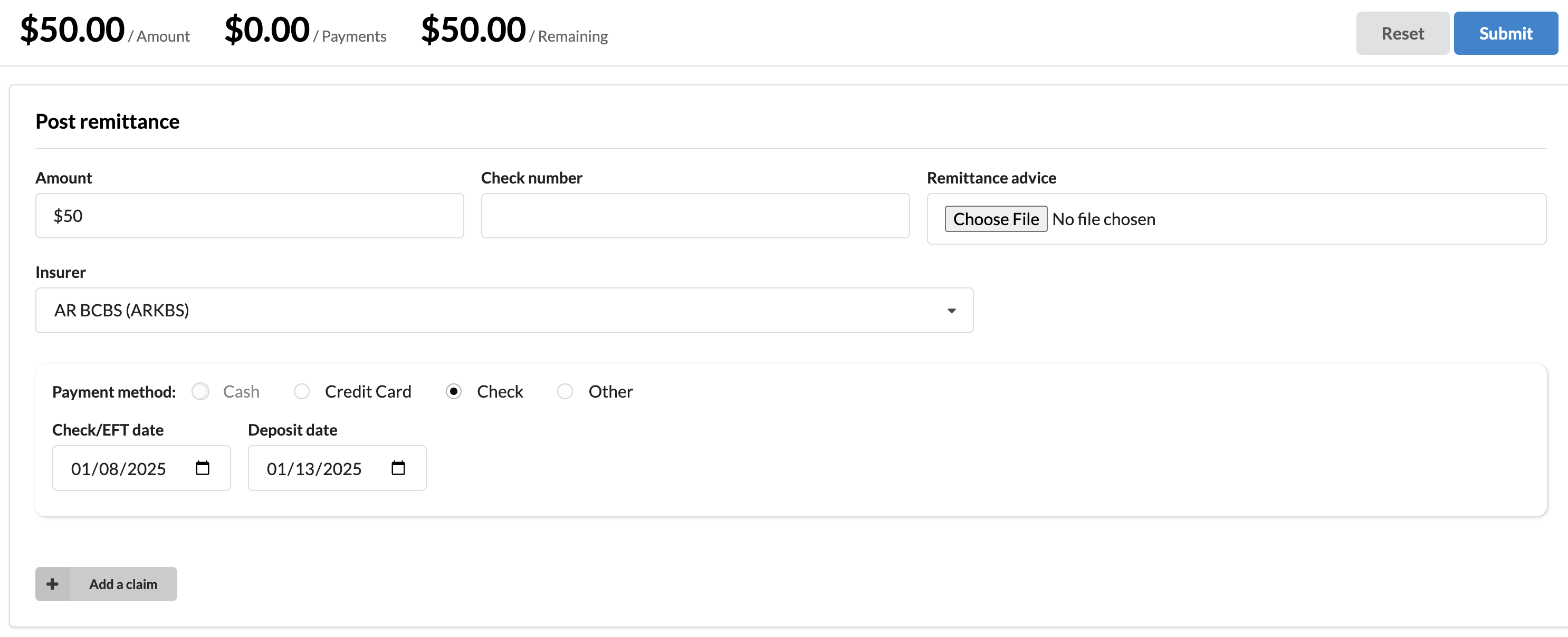This screenshot has width=1568, height=637.
Task: Click the plus icon beside Add a claim
Action: pos(53,584)
